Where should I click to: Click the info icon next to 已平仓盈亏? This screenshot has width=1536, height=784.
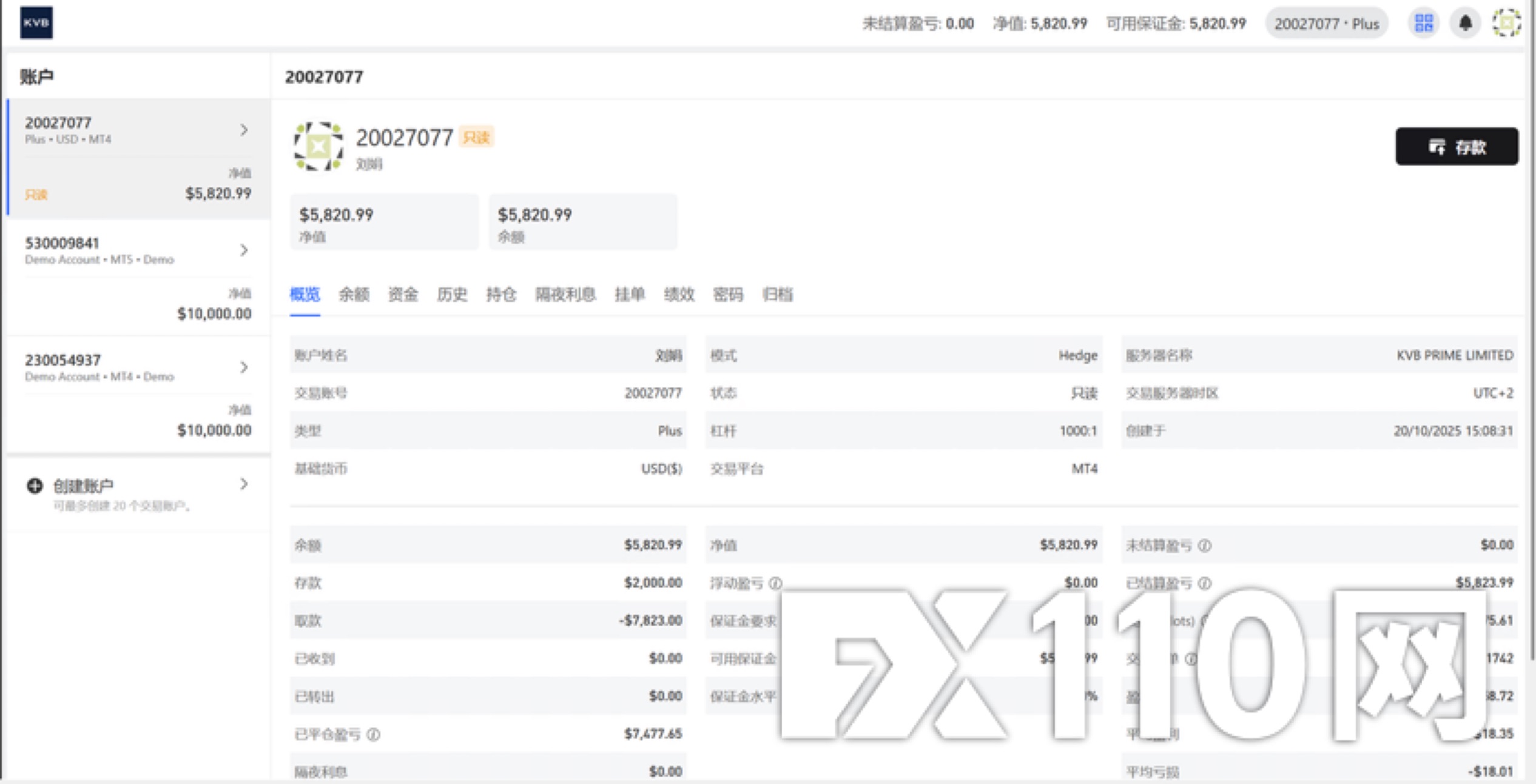[374, 734]
